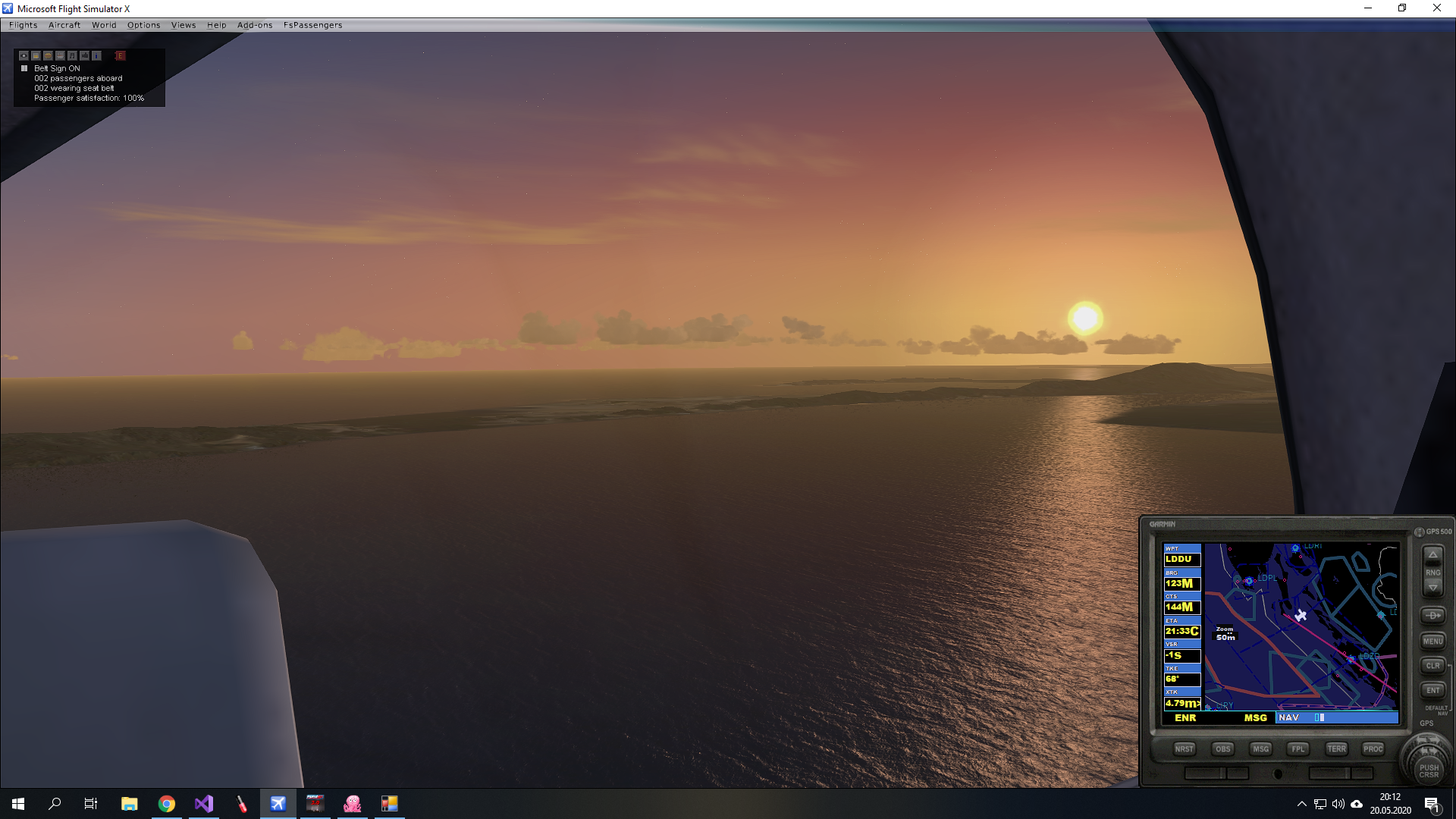Open the Flights menu
Screen dimensions: 1456x819
23,25
